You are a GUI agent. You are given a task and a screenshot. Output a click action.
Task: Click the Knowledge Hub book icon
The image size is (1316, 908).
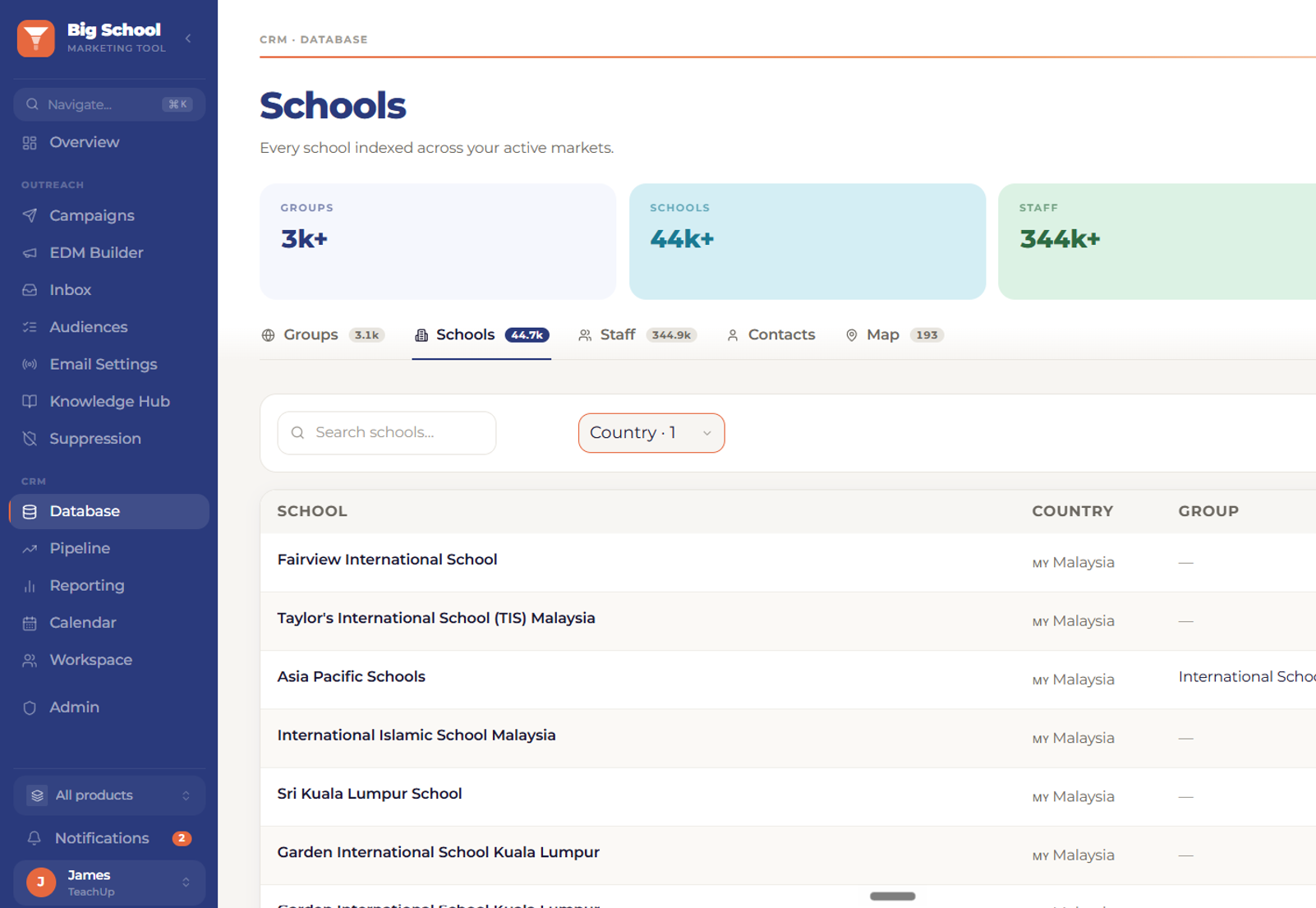[x=30, y=402]
